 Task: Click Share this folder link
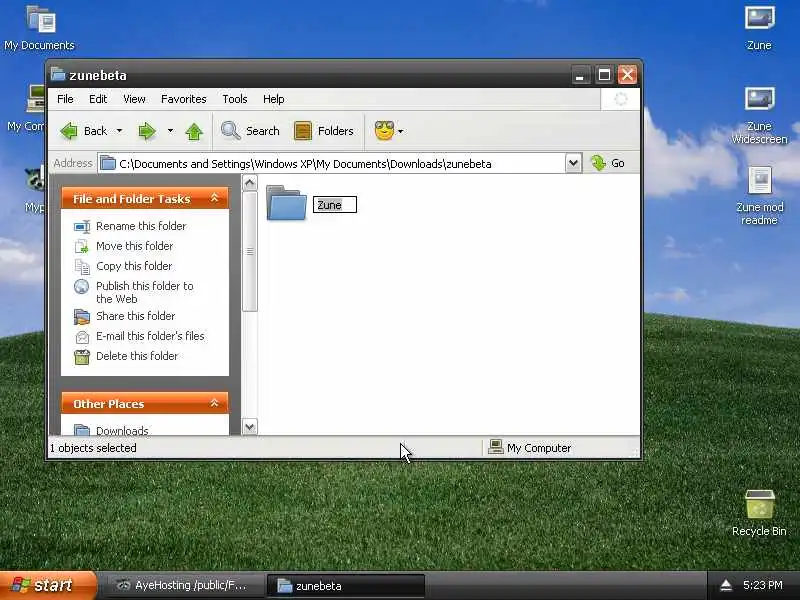click(136, 316)
